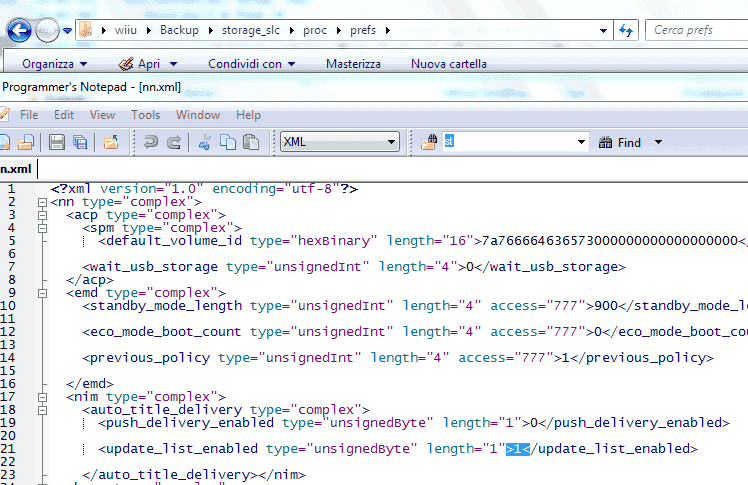
Task: Collapse the nn node fold marker
Action: point(42,202)
